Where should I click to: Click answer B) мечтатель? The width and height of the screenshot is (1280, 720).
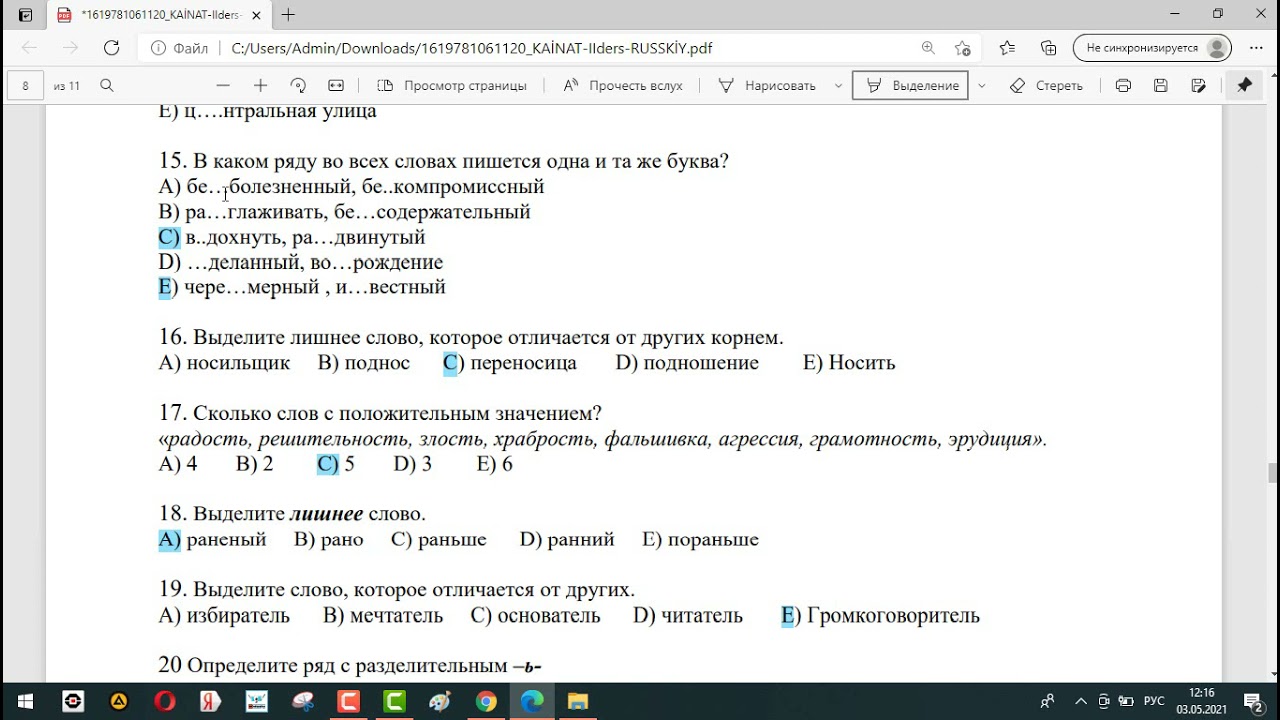coord(383,616)
